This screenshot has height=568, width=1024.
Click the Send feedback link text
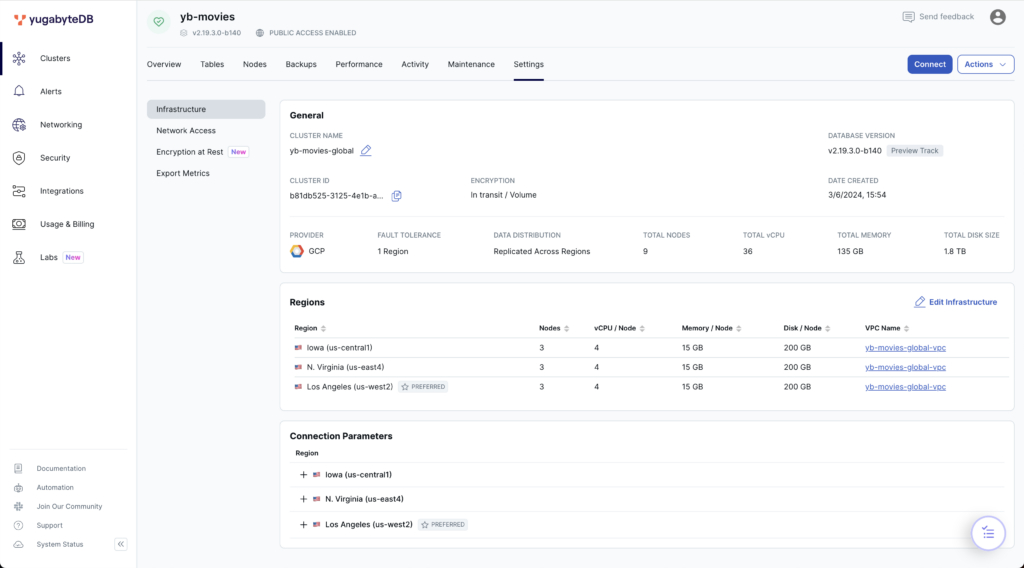[x=946, y=17]
